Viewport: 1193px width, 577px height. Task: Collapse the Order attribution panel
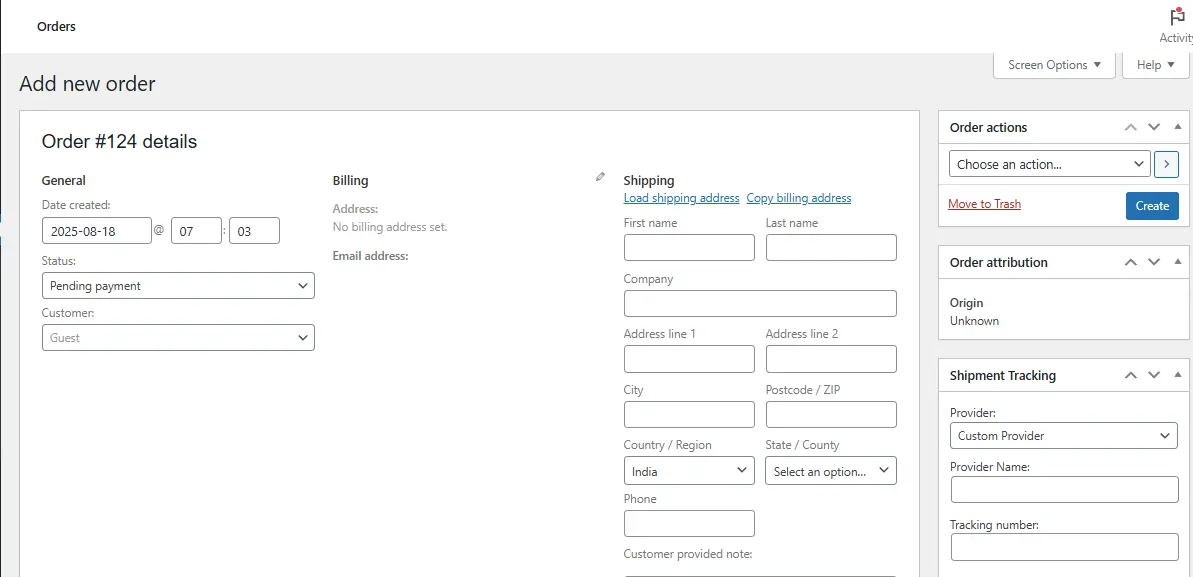click(1177, 262)
